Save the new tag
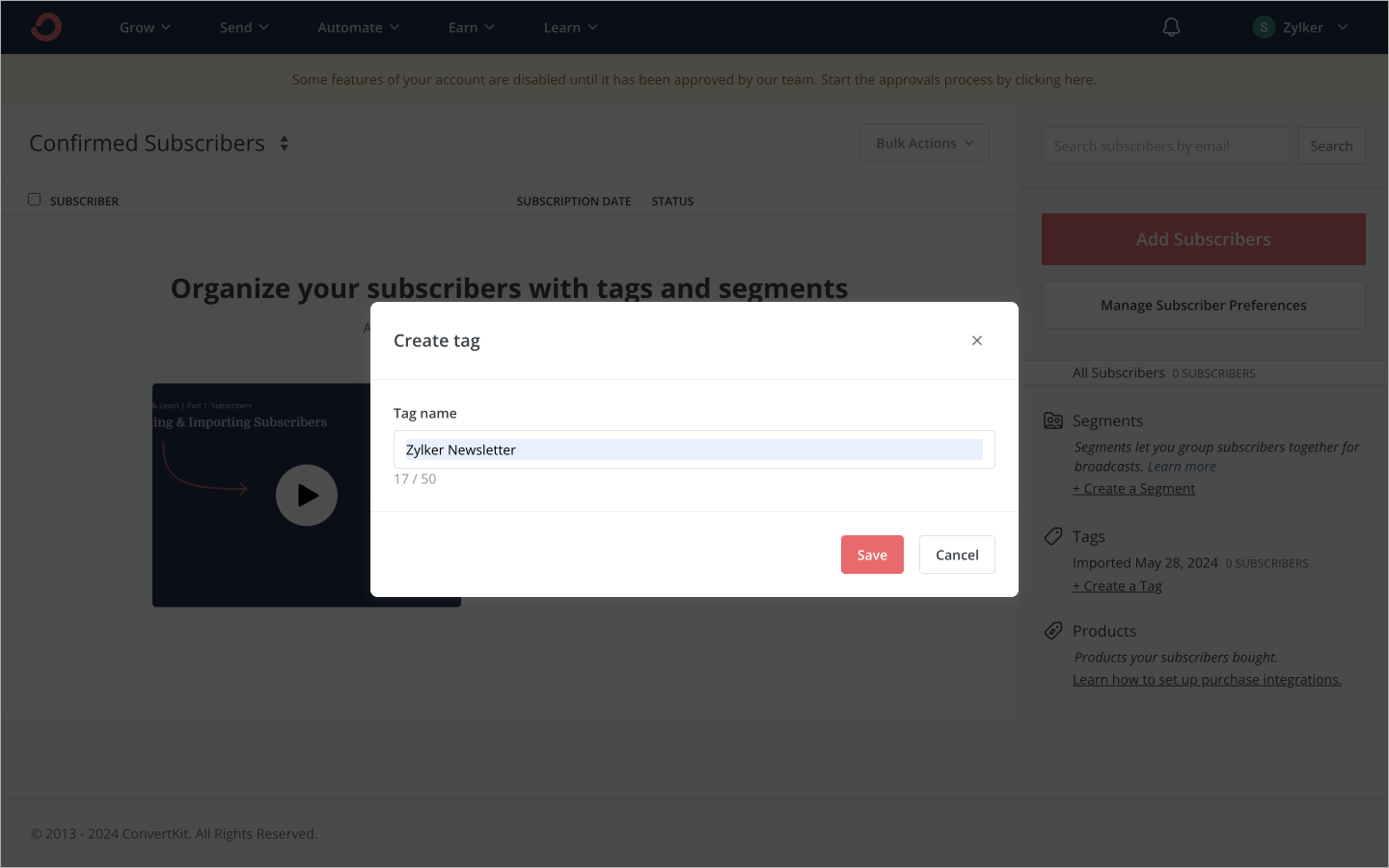 pos(872,555)
